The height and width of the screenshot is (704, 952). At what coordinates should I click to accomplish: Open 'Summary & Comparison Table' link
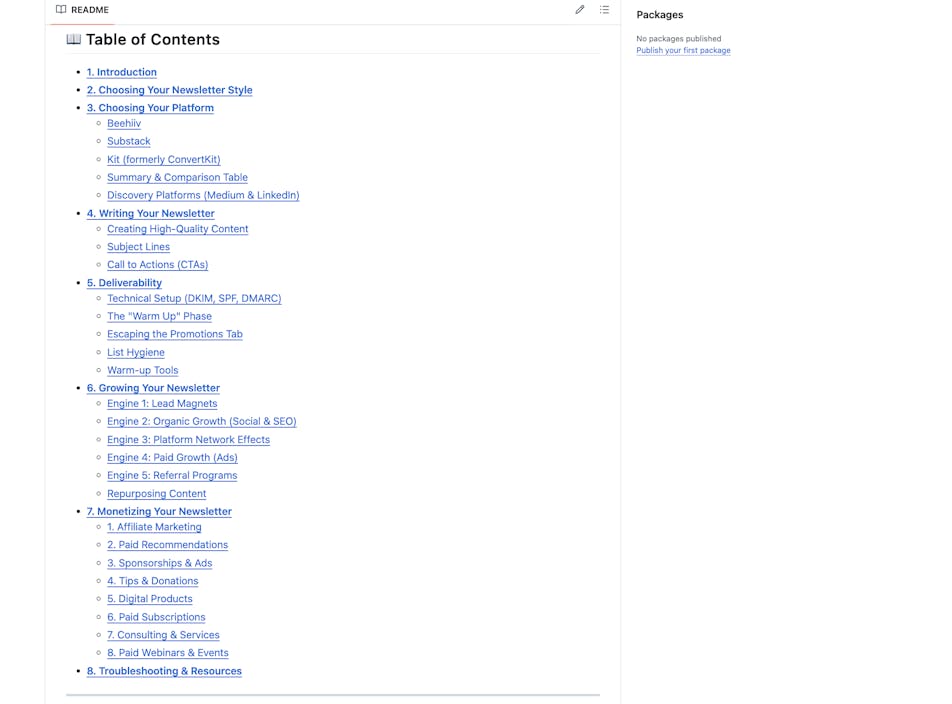click(x=177, y=177)
